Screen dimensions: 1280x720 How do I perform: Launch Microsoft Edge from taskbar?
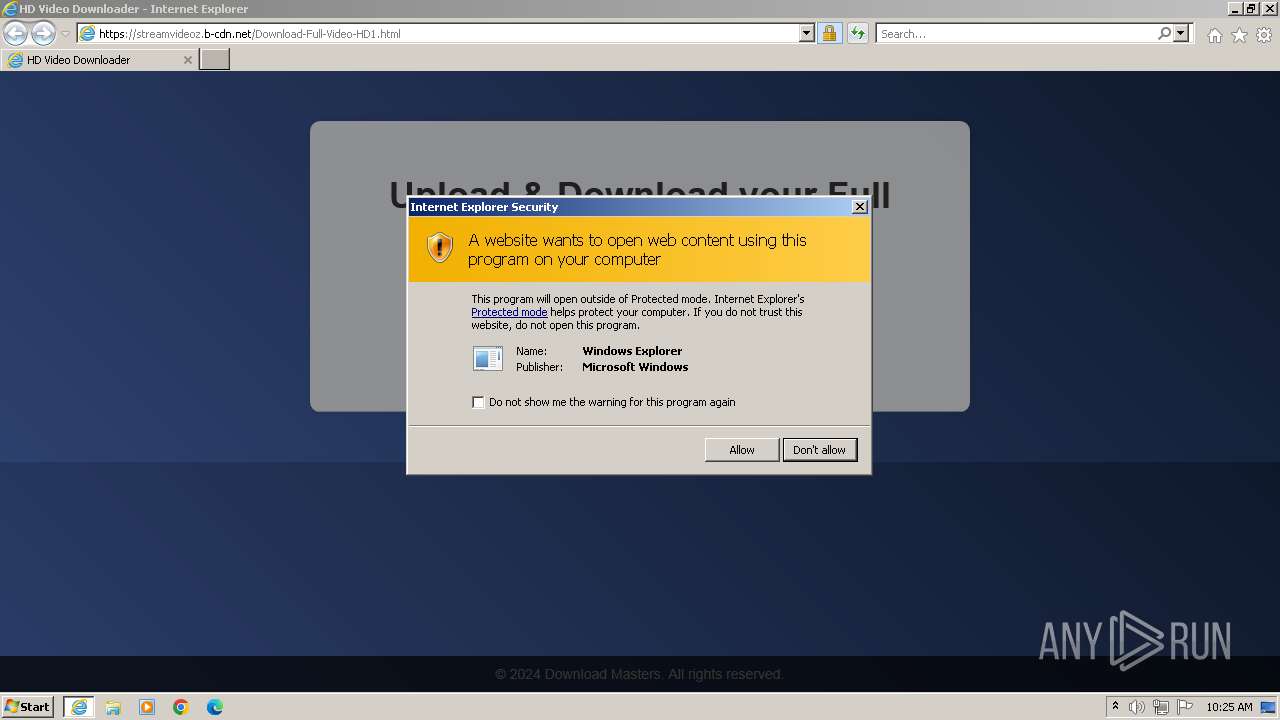tap(215, 707)
